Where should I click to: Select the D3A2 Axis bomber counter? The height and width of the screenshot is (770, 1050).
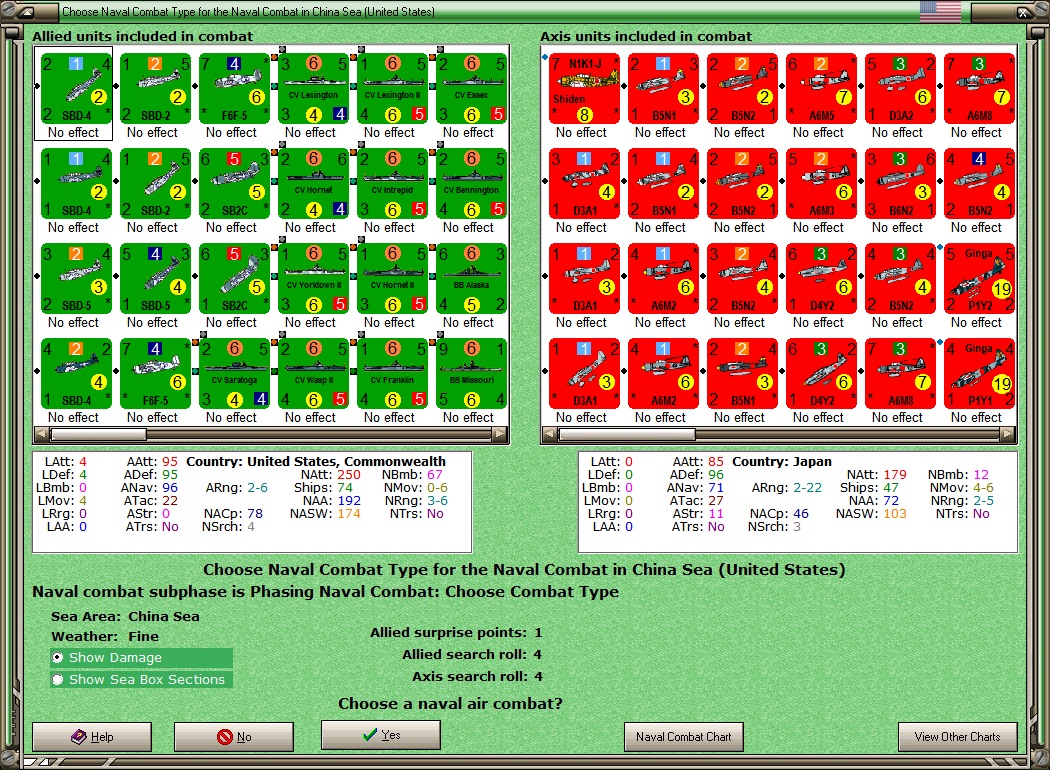[x=901, y=88]
